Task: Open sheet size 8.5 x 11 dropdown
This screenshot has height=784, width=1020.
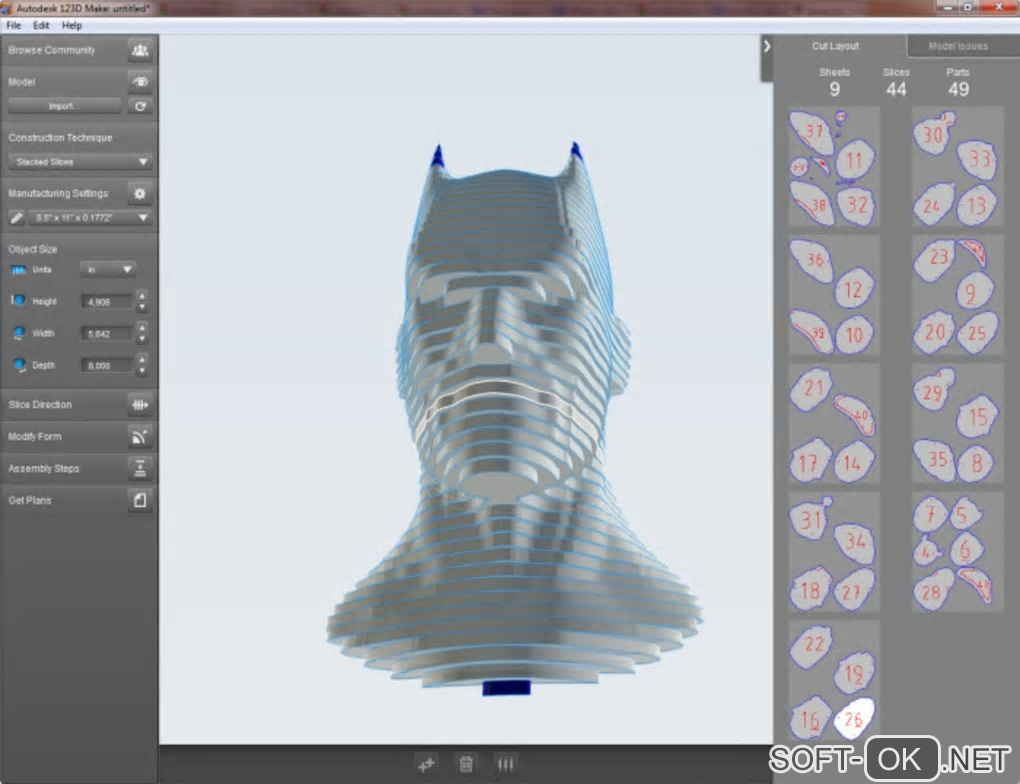Action: (90, 217)
